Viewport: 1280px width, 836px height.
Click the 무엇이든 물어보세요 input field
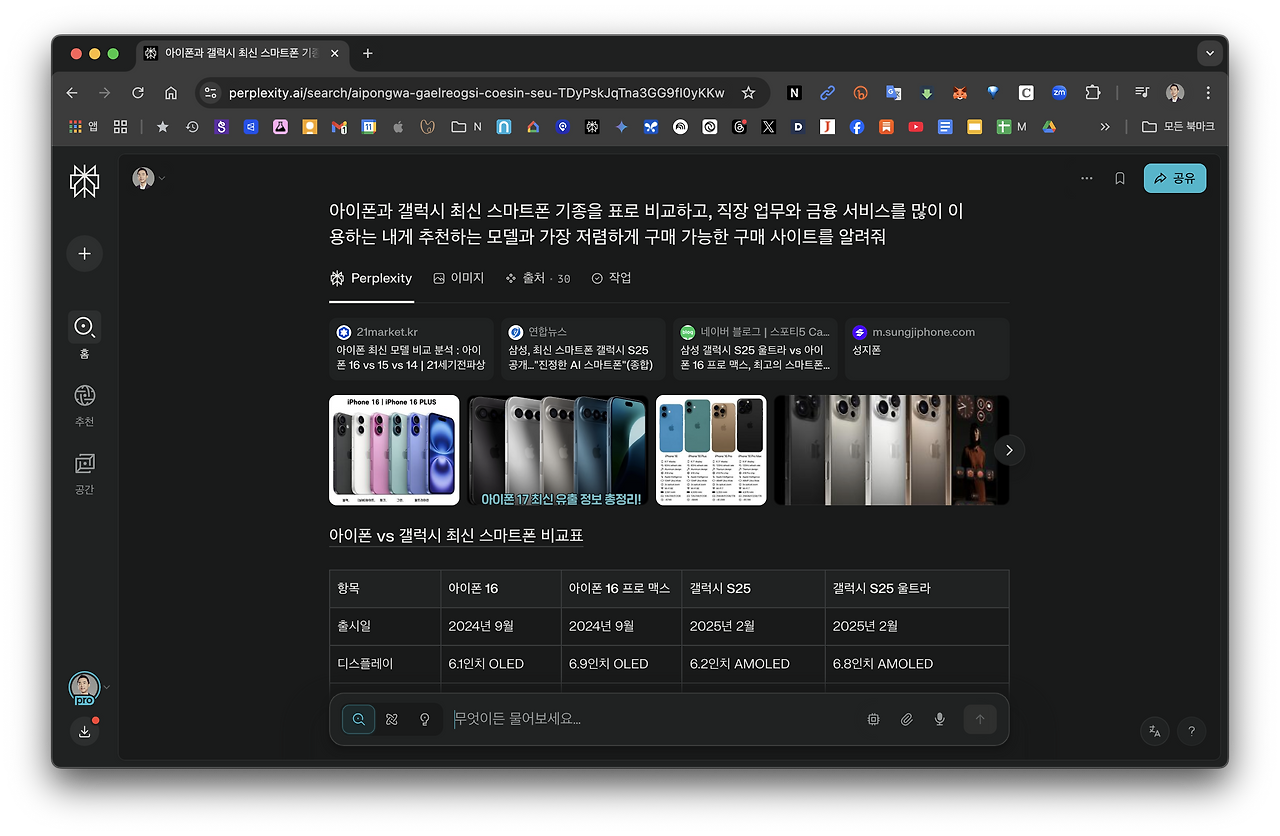click(560, 719)
